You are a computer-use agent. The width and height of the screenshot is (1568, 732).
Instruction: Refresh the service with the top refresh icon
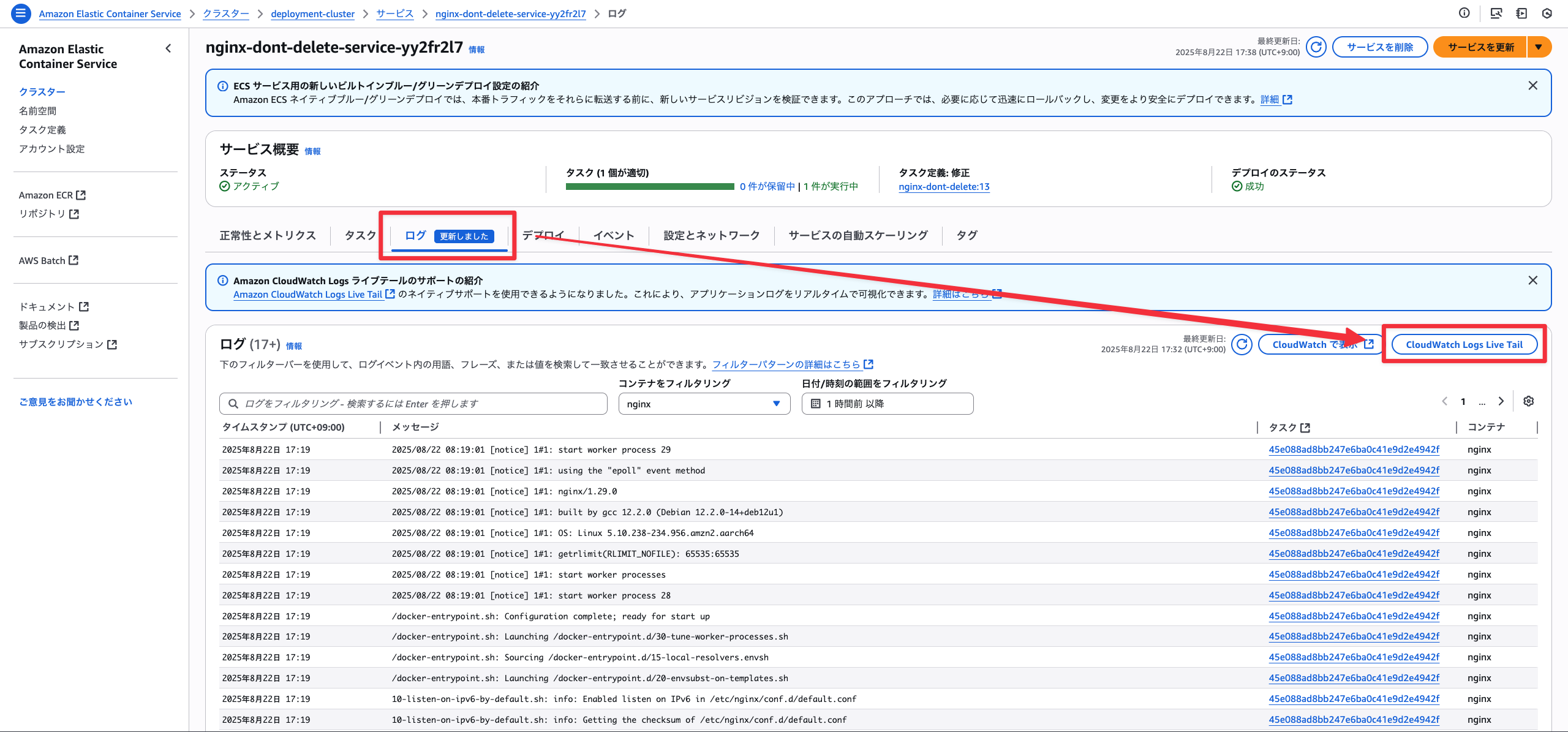tap(1316, 47)
